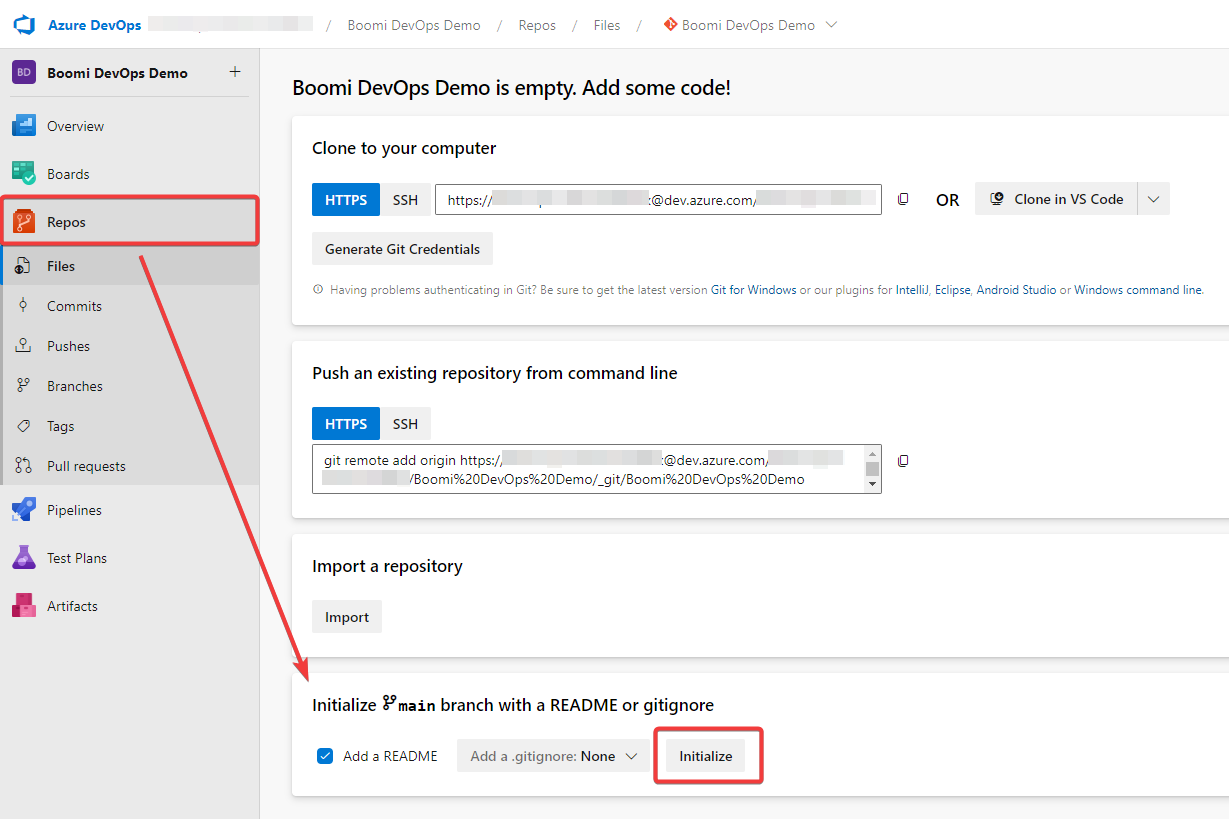Click the command box scrollbar up arrow
Image resolution: width=1229 pixels, height=819 pixels.
click(873, 453)
